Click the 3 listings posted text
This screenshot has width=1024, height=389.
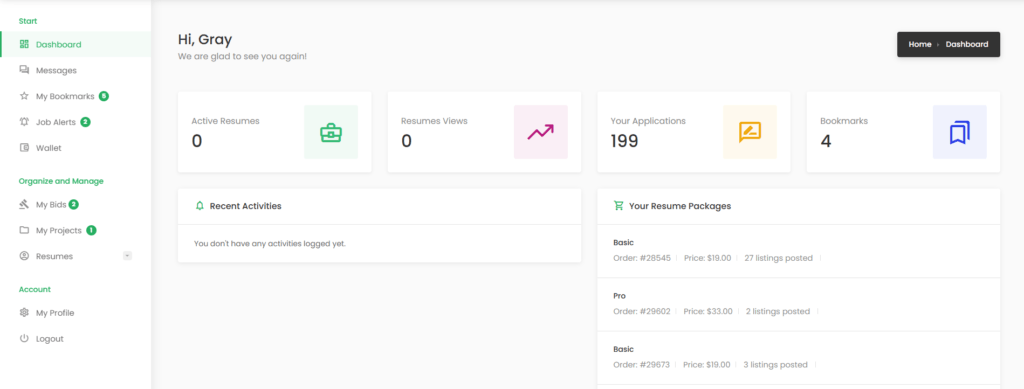click(x=776, y=365)
